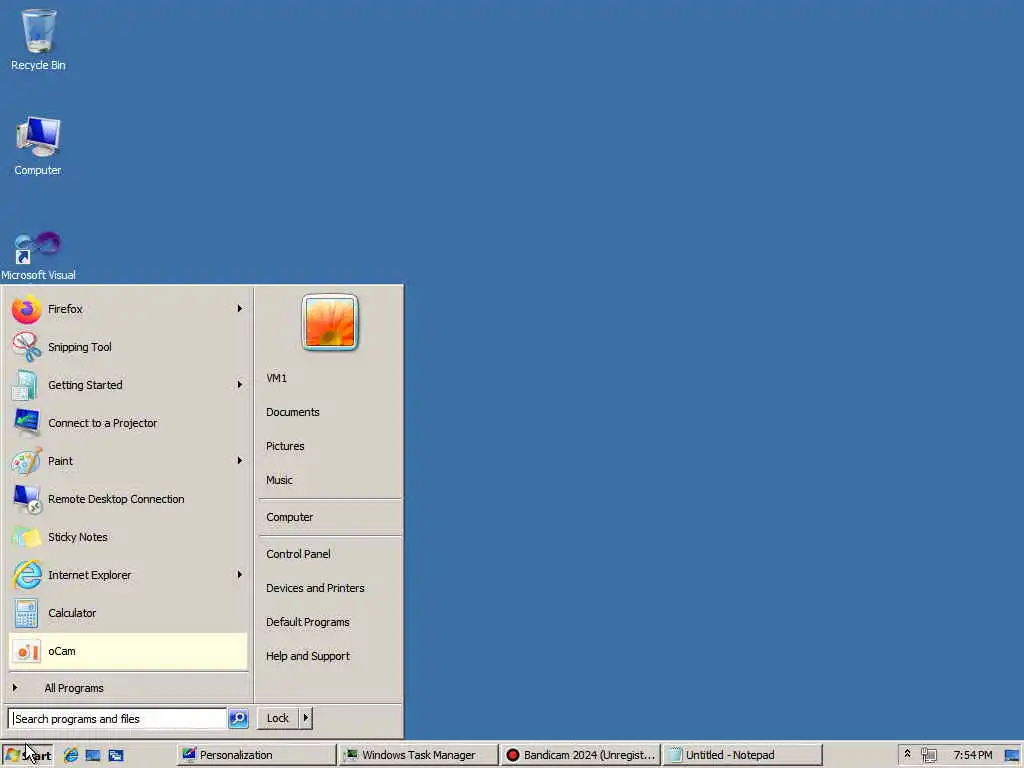The width and height of the screenshot is (1024, 768).
Task: Open the Getting Started icon
Action: (x=26, y=385)
